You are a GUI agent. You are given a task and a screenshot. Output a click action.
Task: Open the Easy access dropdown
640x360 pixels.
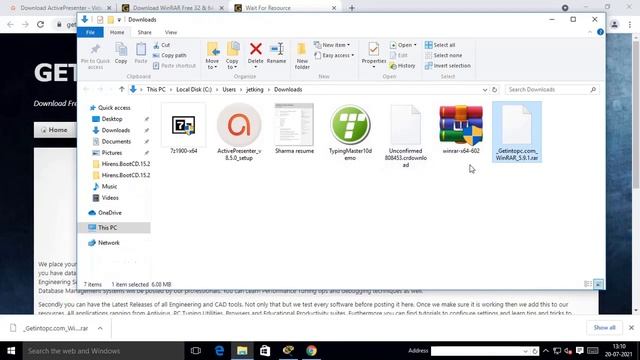click(x=334, y=55)
